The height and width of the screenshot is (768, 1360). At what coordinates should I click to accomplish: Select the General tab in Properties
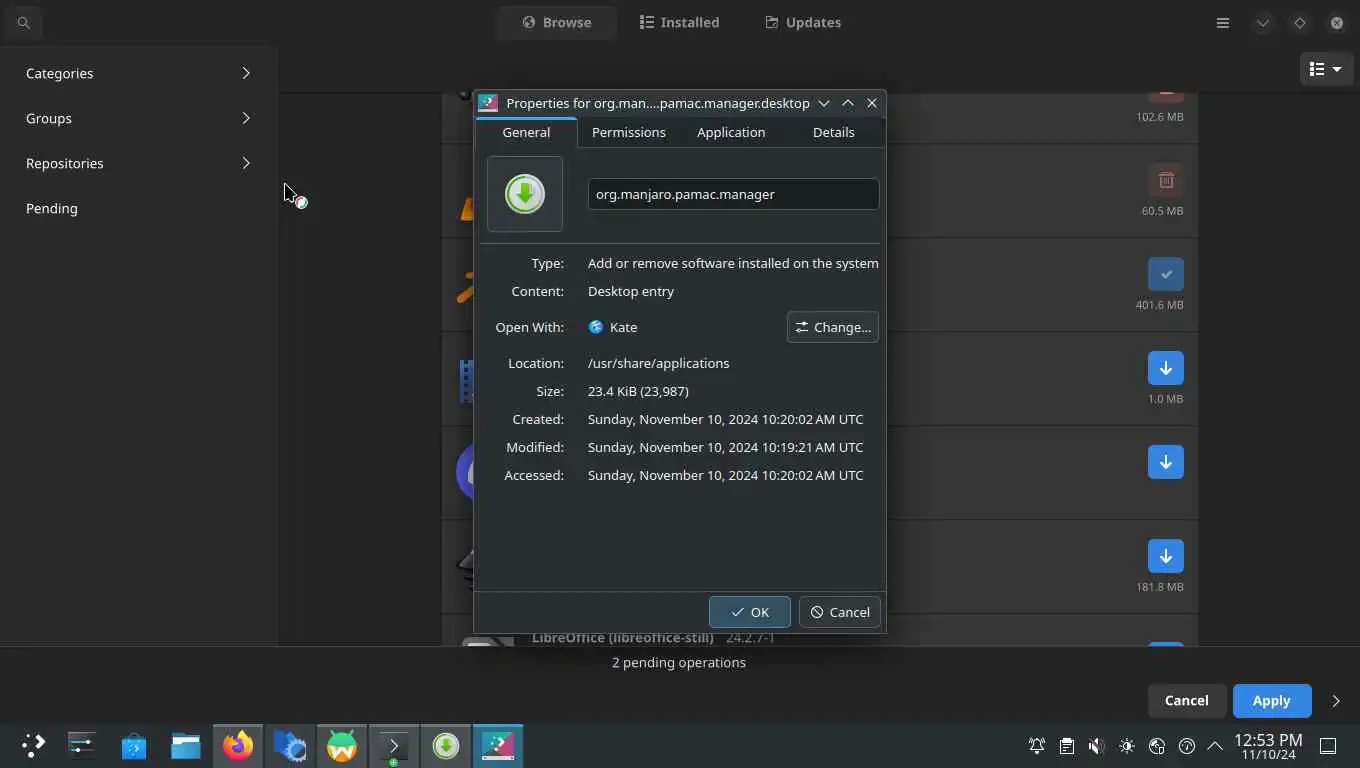[526, 132]
